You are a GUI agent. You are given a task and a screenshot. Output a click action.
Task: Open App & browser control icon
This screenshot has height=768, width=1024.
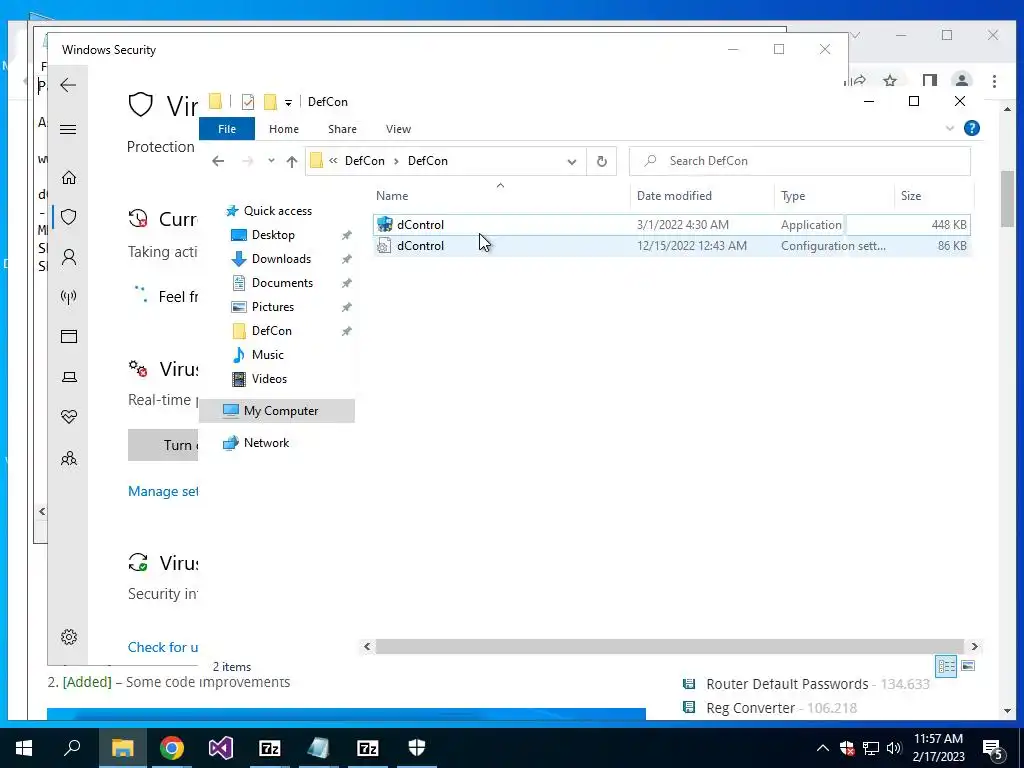[69, 336]
